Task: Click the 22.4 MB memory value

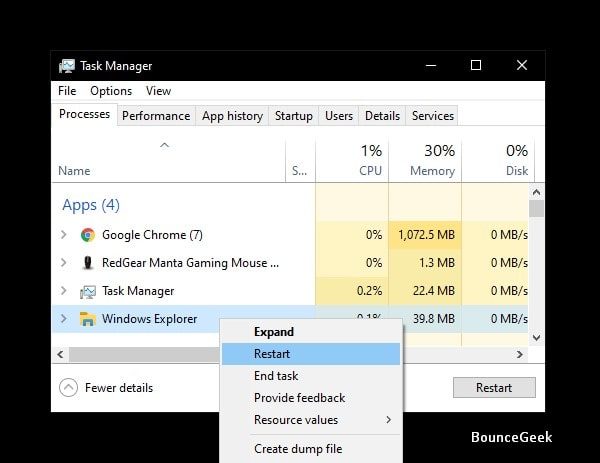Action: coord(434,291)
